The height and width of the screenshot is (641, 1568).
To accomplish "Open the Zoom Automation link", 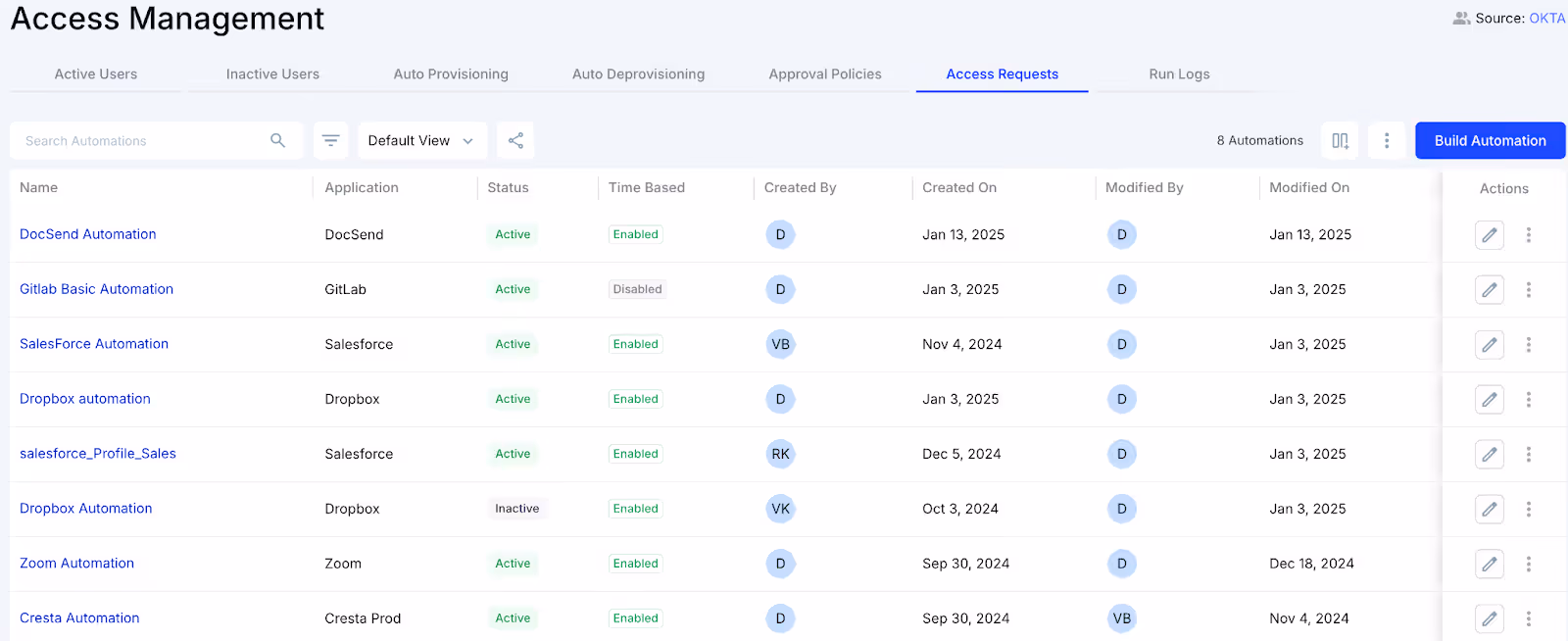I will click(76, 564).
